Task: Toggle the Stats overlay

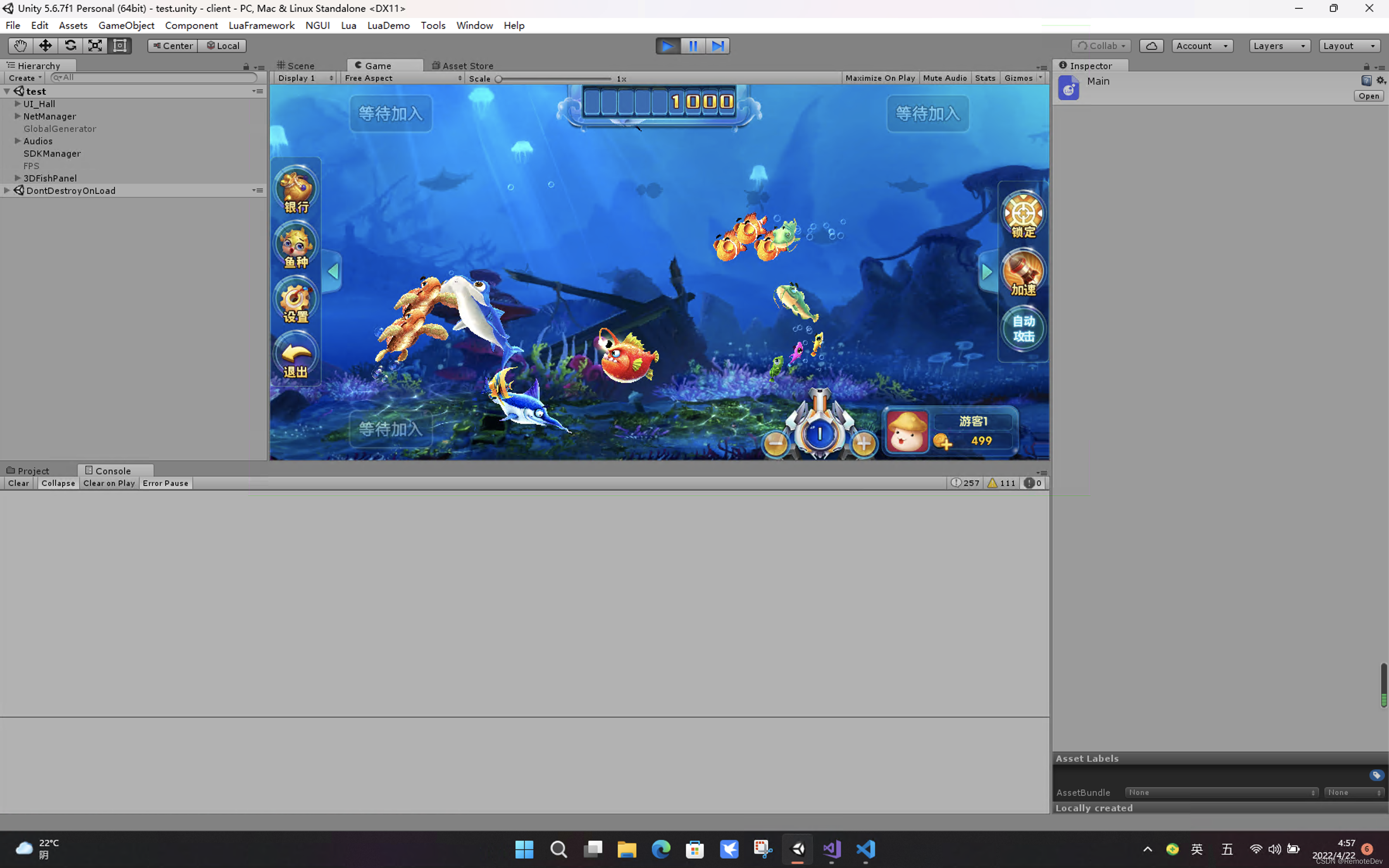Action: click(985, 78)
